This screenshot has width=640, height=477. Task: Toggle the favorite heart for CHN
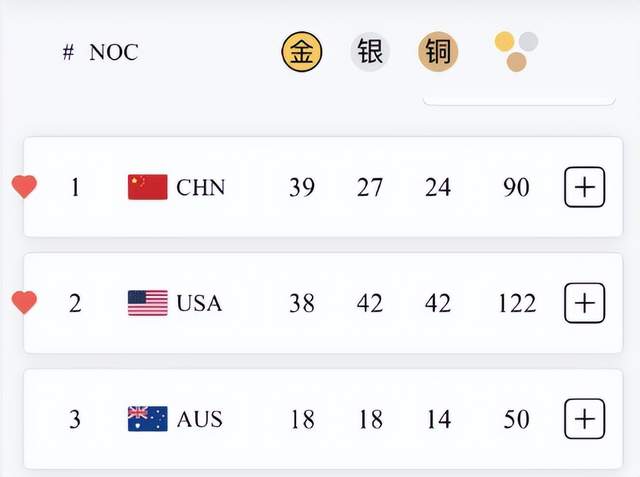(x=24, y=187)
